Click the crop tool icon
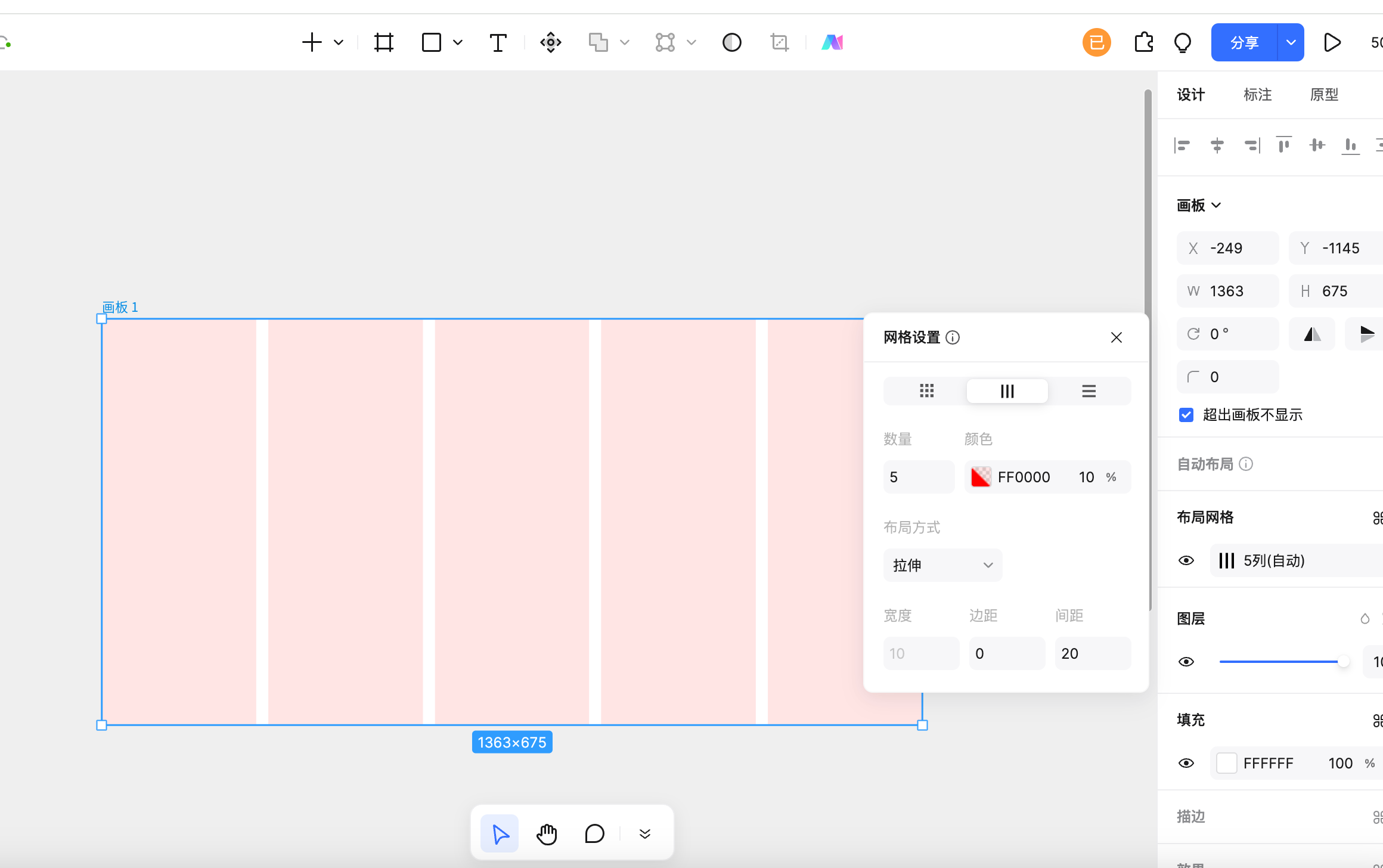1383x868 pixels. 780,42
